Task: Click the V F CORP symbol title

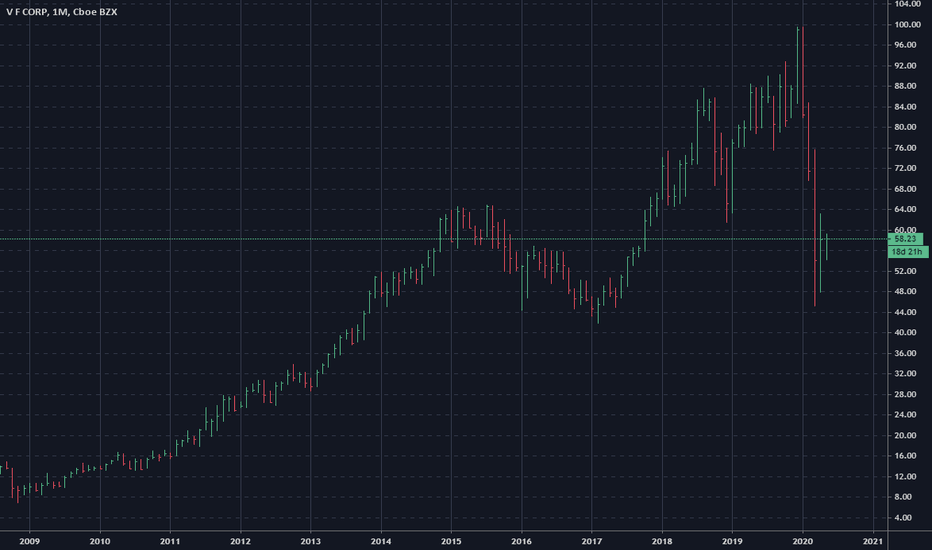Action: click(62, 12)
